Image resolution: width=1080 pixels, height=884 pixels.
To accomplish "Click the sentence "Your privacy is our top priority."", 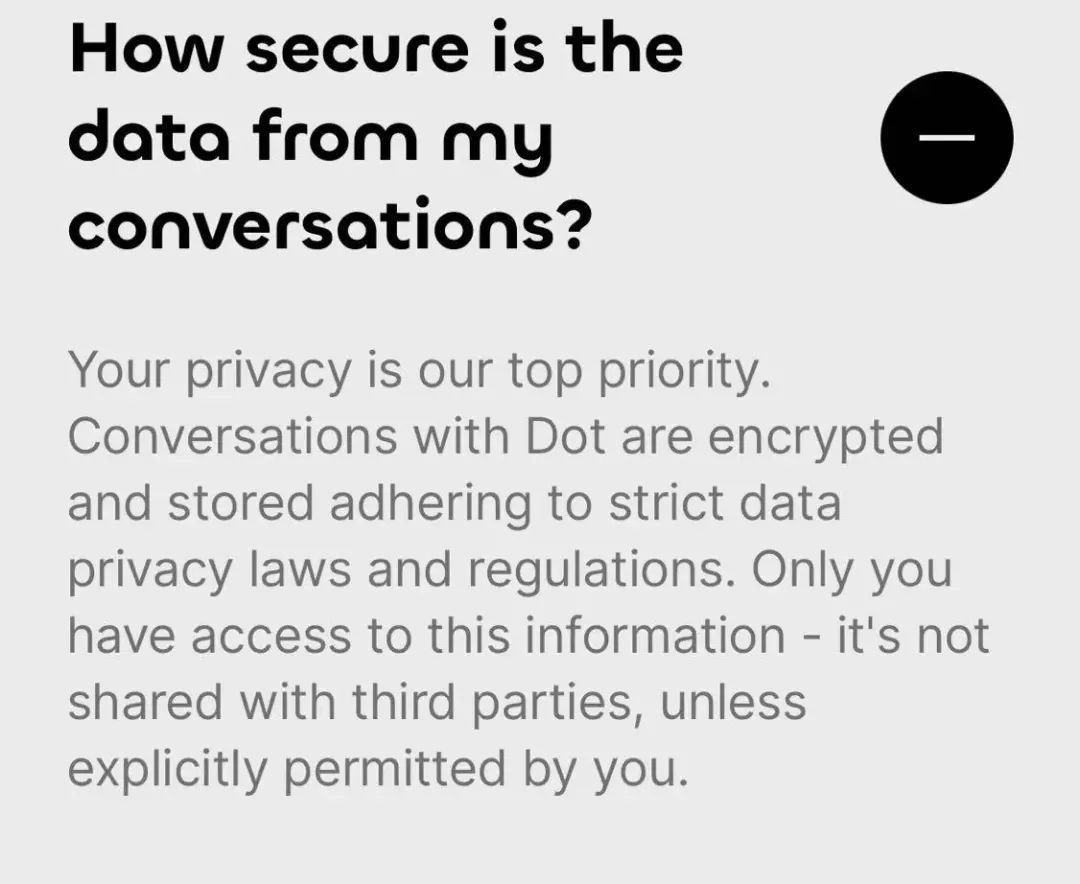I will coord(419,372).
